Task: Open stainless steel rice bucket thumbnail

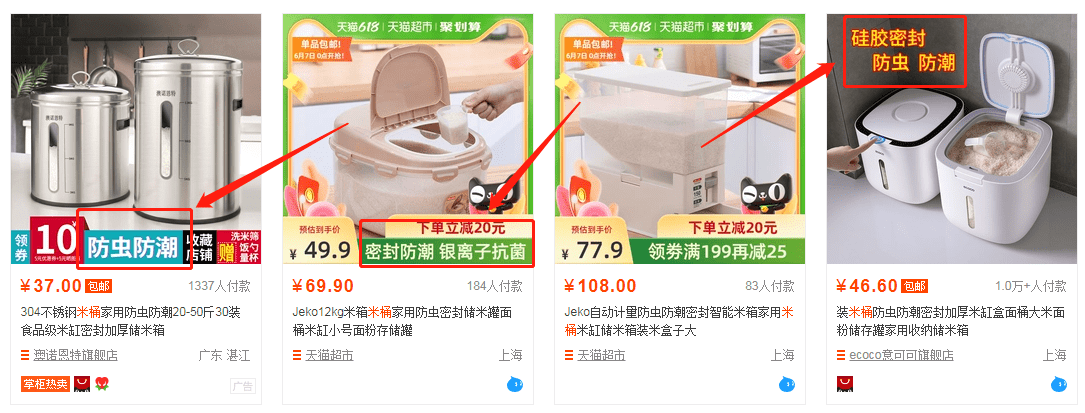Action: (136, 139)
